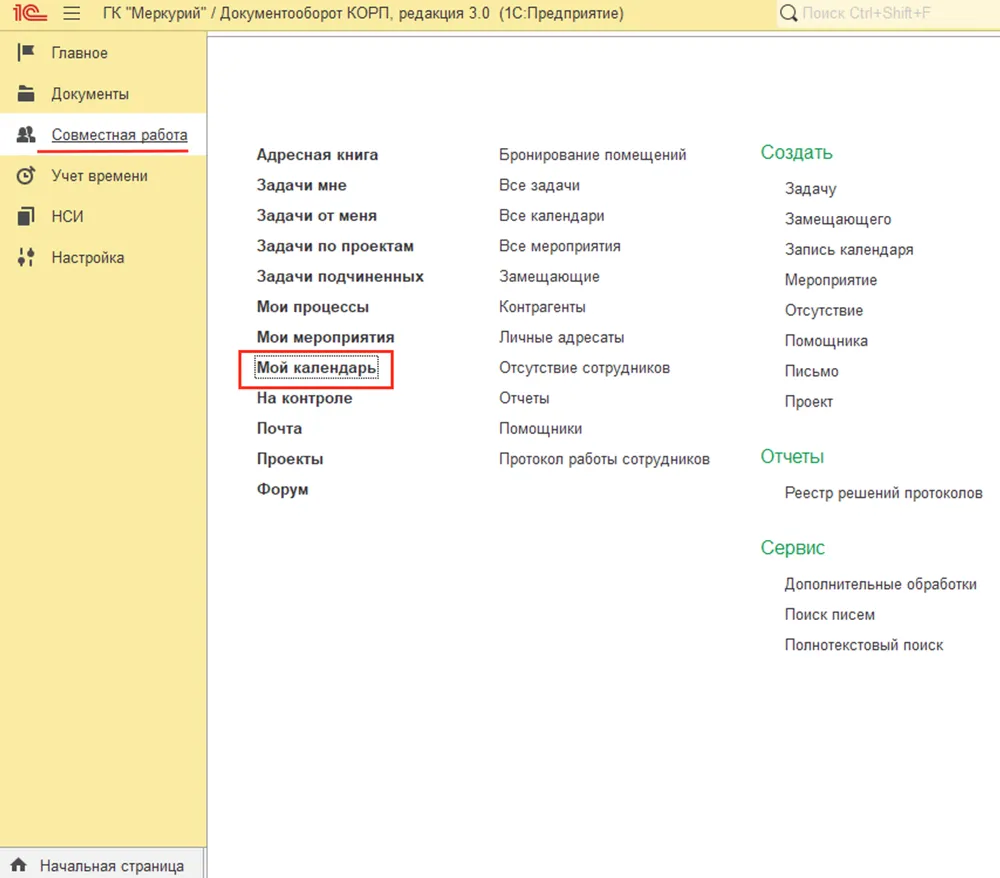This screenshot has height=878, width=1000.
Task: Click the people icon for Совместная работа
Action: point(26,135)
